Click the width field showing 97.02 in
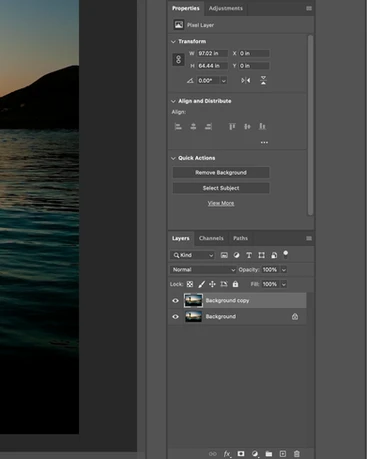Image resolution: width=367 pixels, height=459 pixels. (213, 53)
